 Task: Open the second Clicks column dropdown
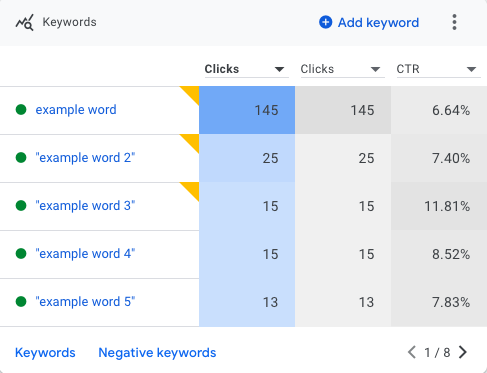pos(343,69)
